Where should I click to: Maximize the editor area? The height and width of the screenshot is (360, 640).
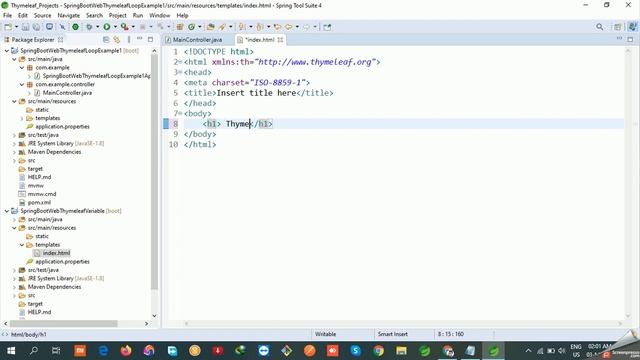click(x=630, y=40)
